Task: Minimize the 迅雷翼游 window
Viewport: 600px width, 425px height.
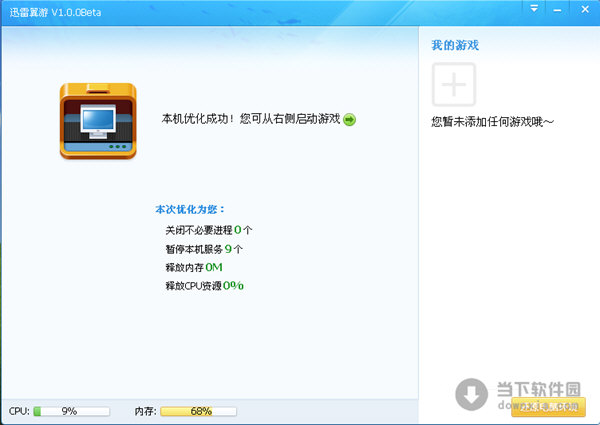Action: point(557,9)
